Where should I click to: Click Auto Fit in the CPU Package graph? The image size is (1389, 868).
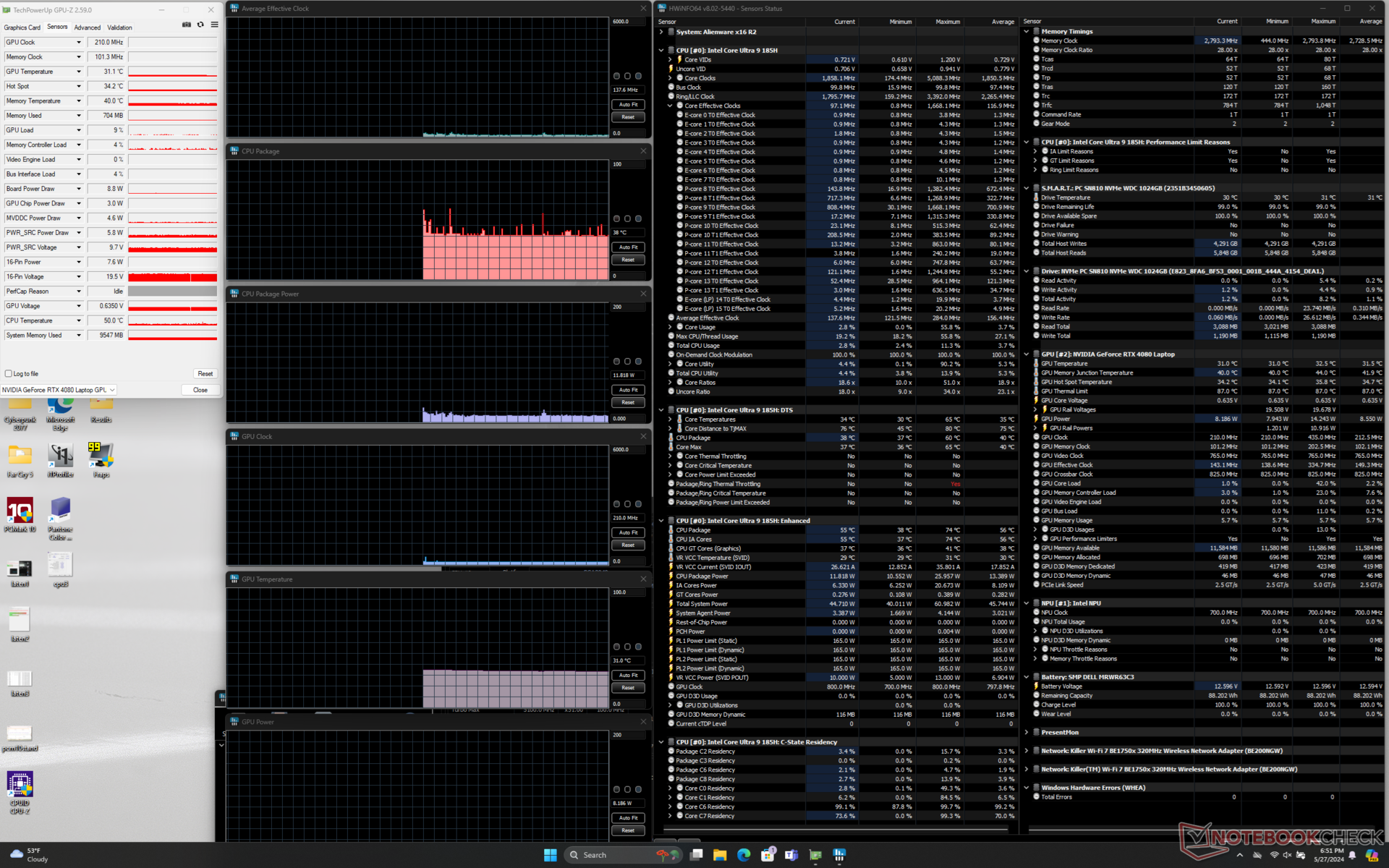point(628,247)
